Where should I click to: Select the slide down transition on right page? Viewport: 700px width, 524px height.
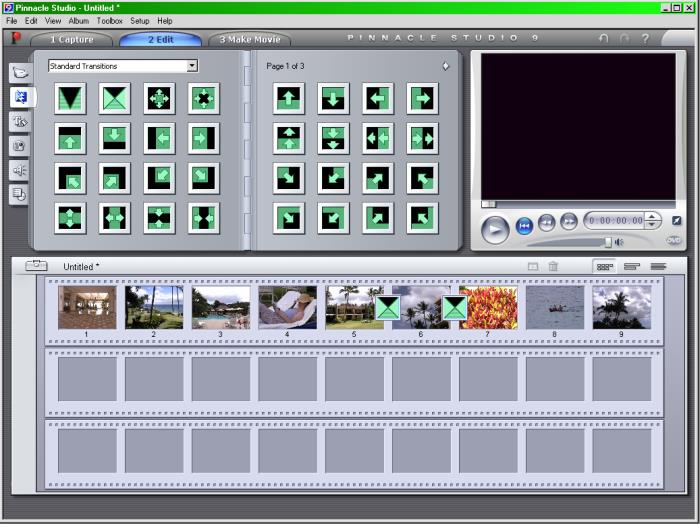click(333, 98)
